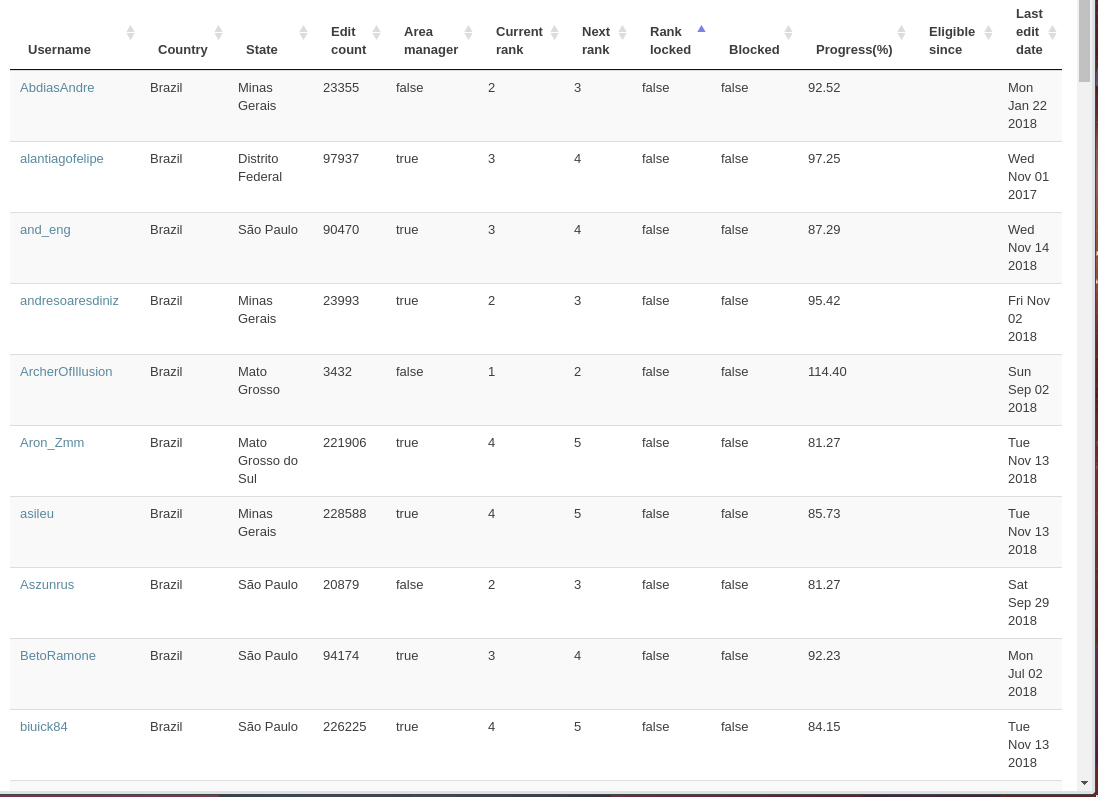Click sort arrows beside Current rank header
This screenshot has width=1098, height=797.
(x=554, y=33)
